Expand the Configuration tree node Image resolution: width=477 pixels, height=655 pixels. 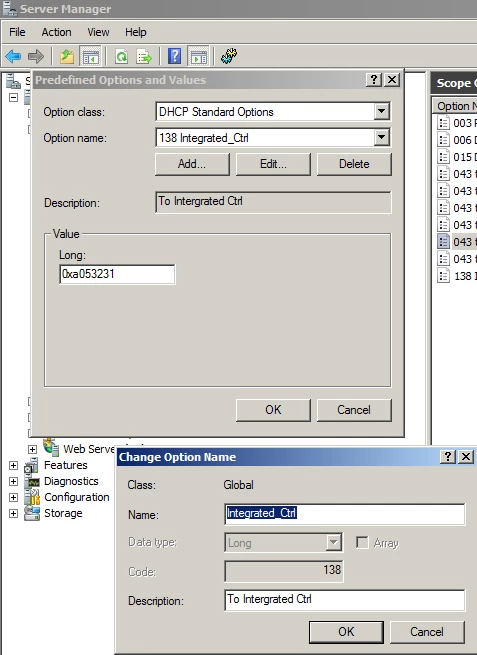coord(13,498)
